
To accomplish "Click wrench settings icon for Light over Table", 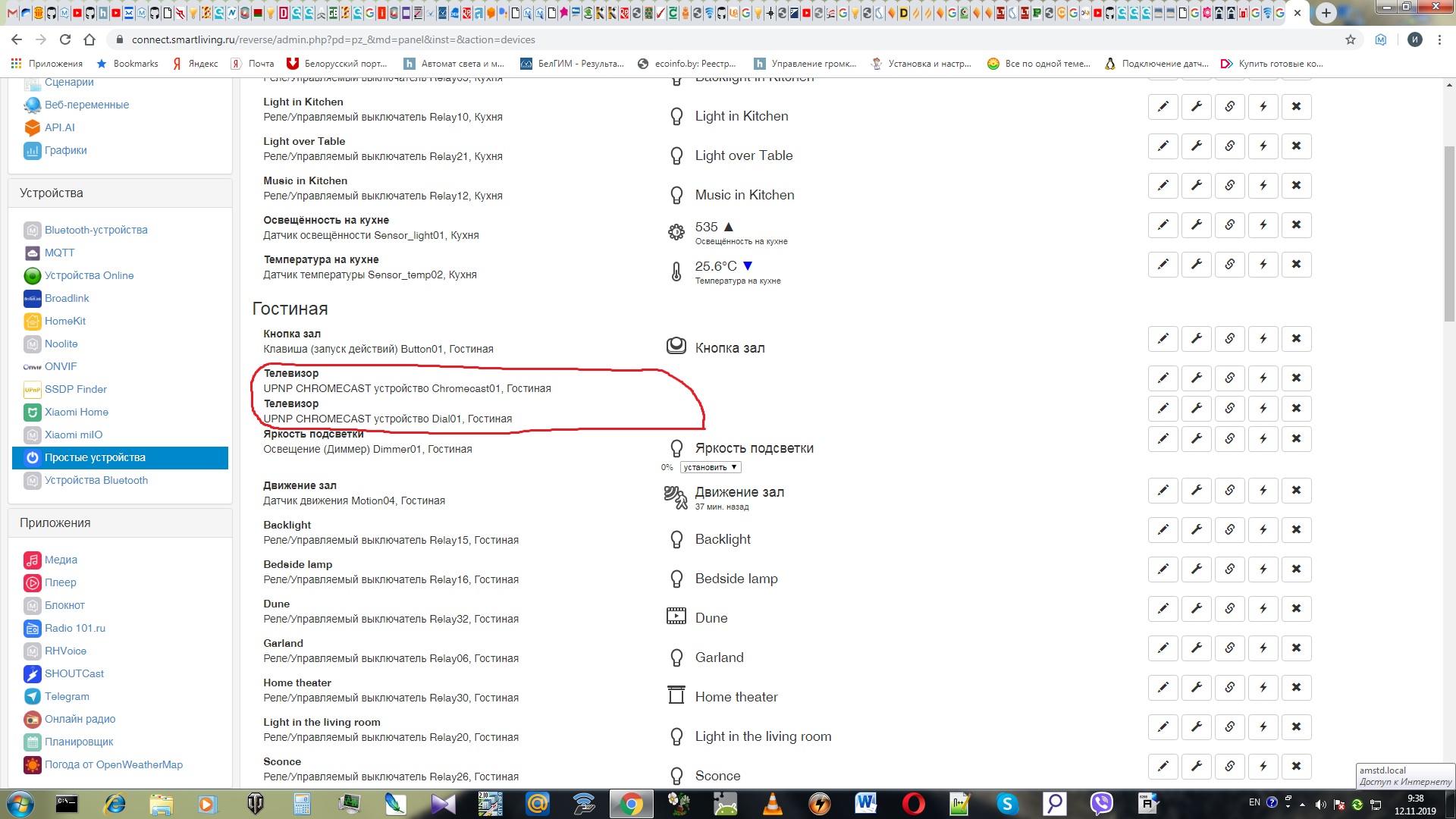I will coord(1196,146).
